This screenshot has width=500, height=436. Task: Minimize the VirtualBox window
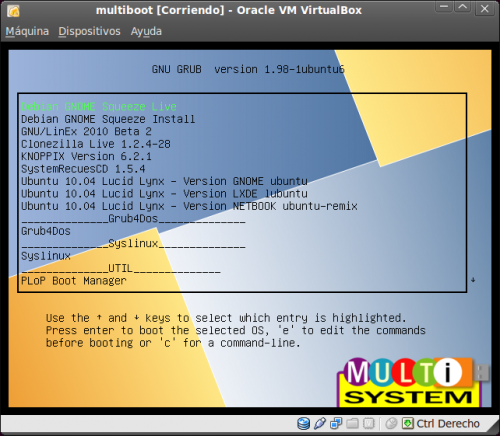point(444,7)
